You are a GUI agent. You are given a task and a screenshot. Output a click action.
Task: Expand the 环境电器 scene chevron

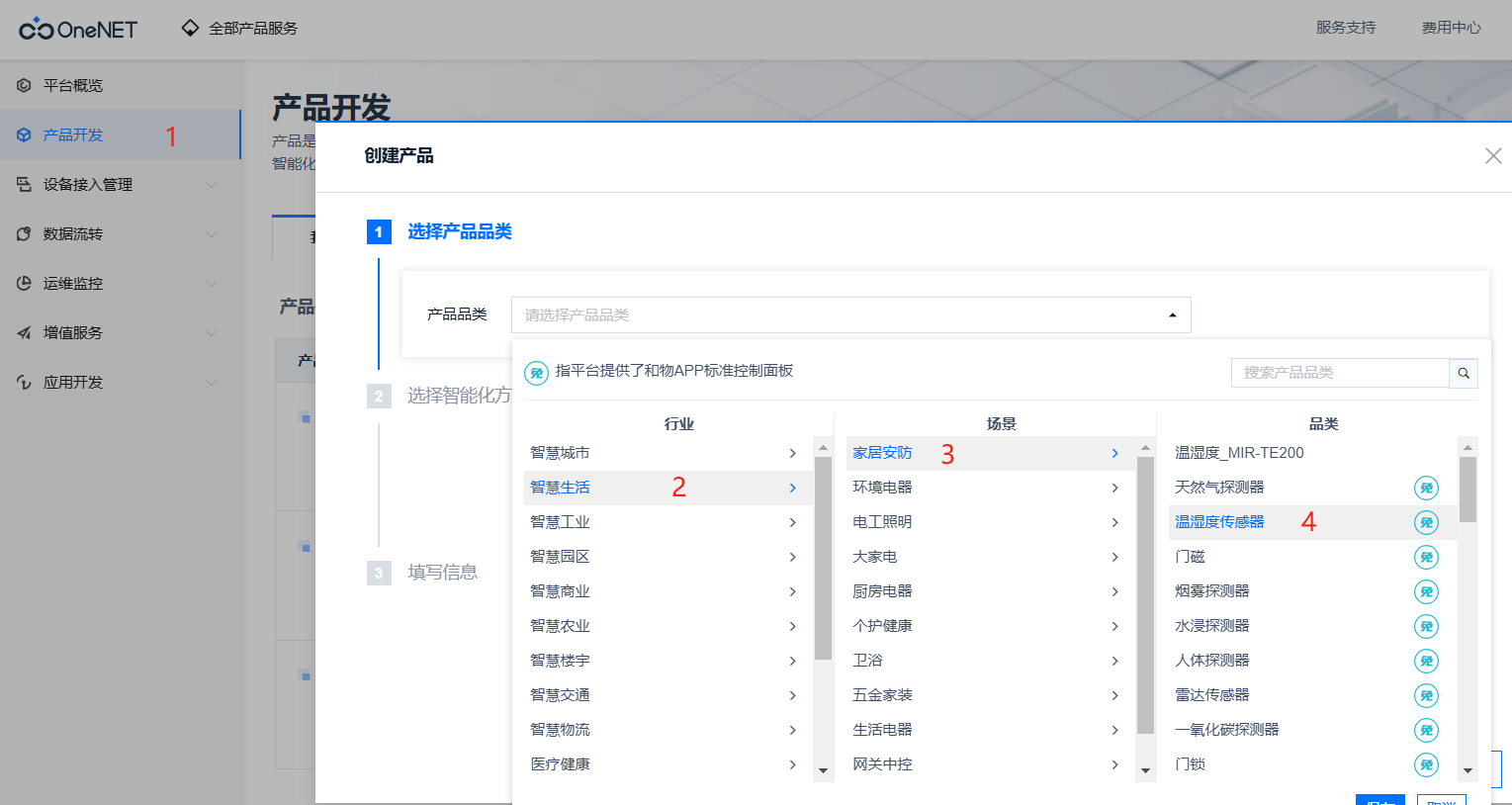click(1114, 488)
